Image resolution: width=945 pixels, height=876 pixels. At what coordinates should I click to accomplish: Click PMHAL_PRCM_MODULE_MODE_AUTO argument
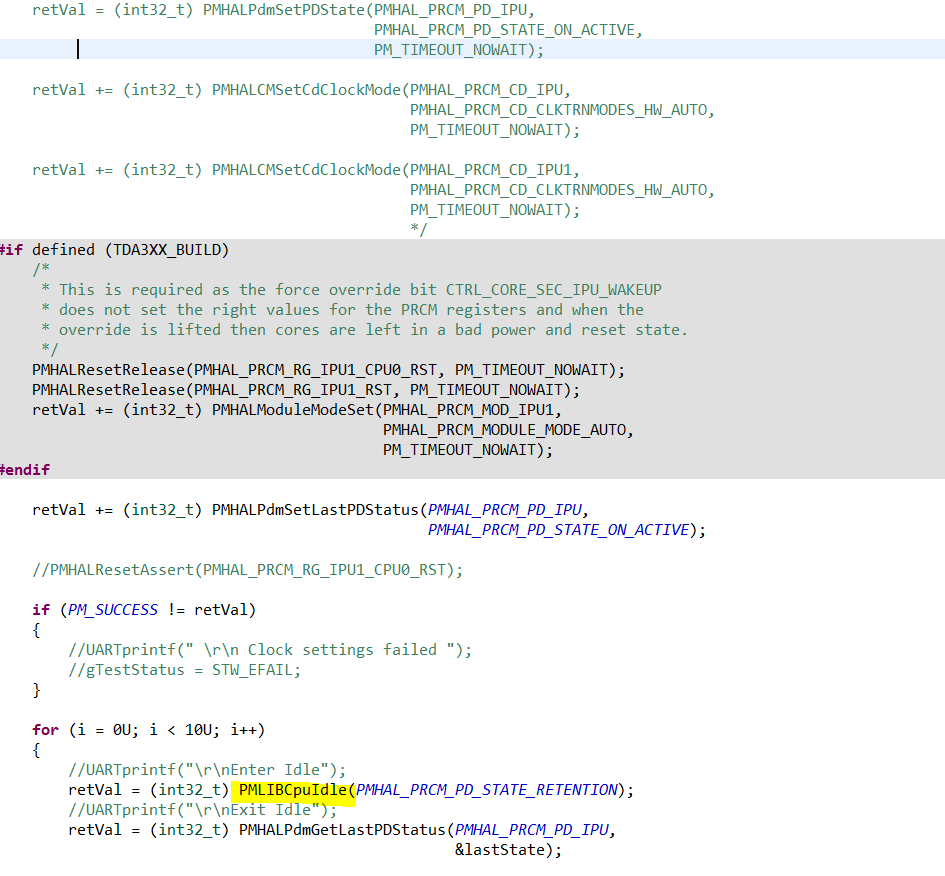[504, 430]
